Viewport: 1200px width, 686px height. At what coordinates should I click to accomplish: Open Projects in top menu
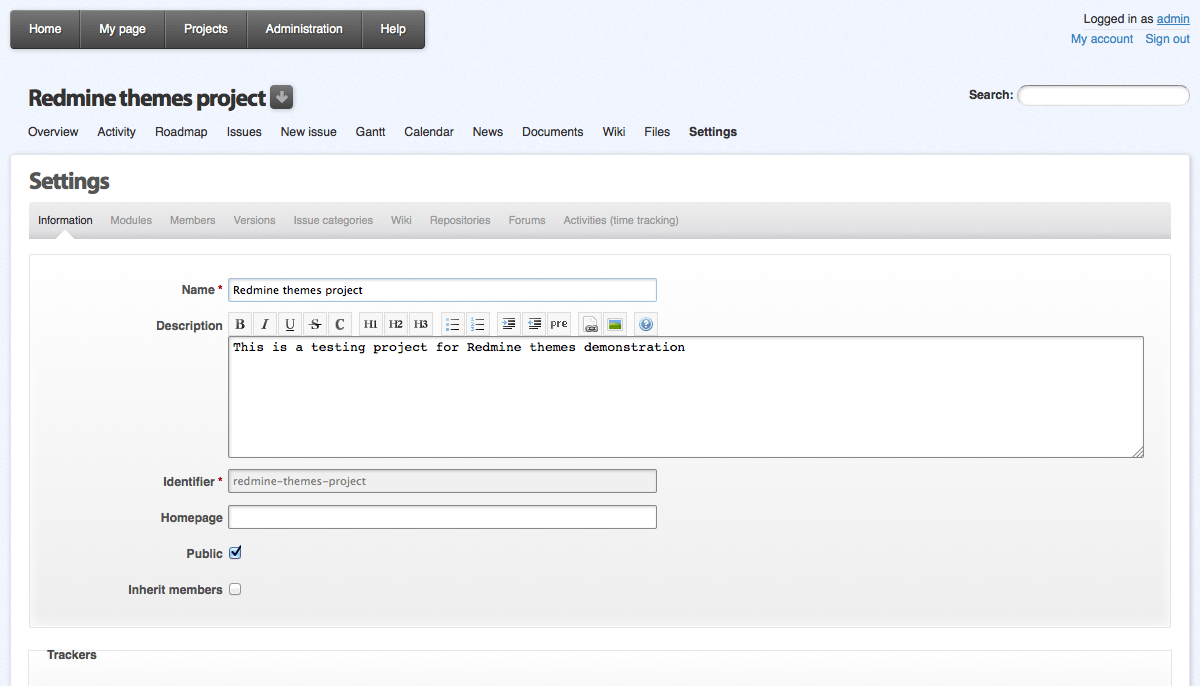click(206, 29)
